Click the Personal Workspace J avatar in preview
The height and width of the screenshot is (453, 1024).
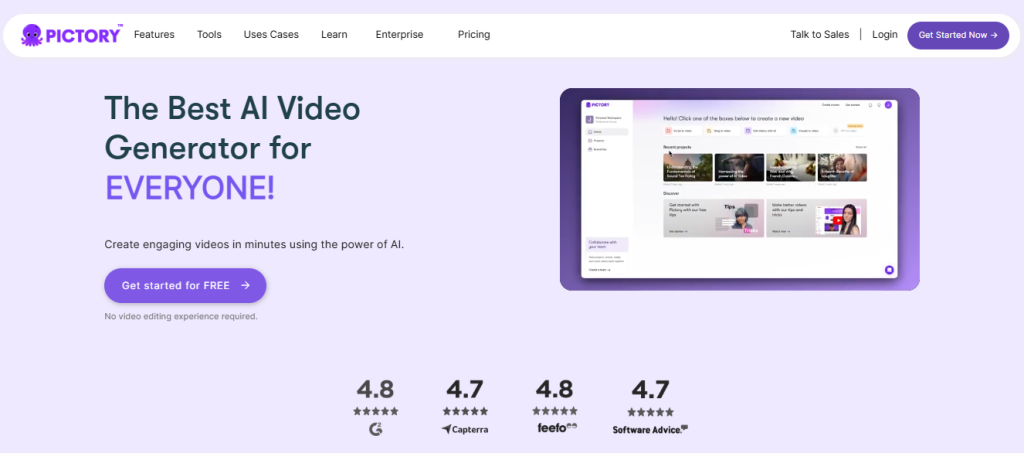point(589,119)
